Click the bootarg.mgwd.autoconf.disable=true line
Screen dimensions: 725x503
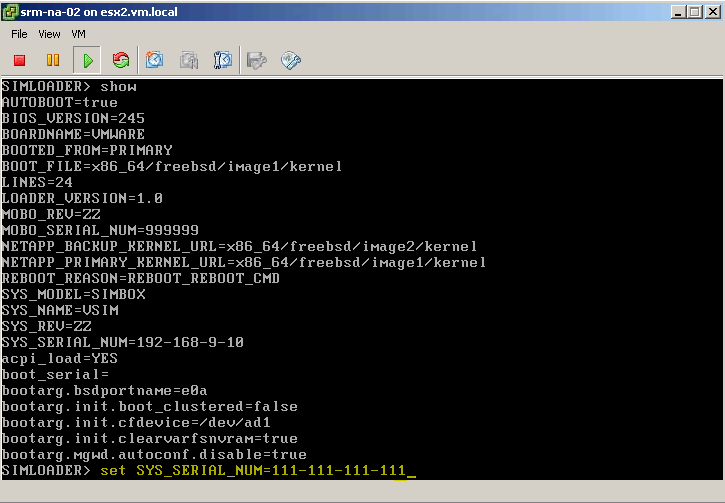[x=154, y=454]
